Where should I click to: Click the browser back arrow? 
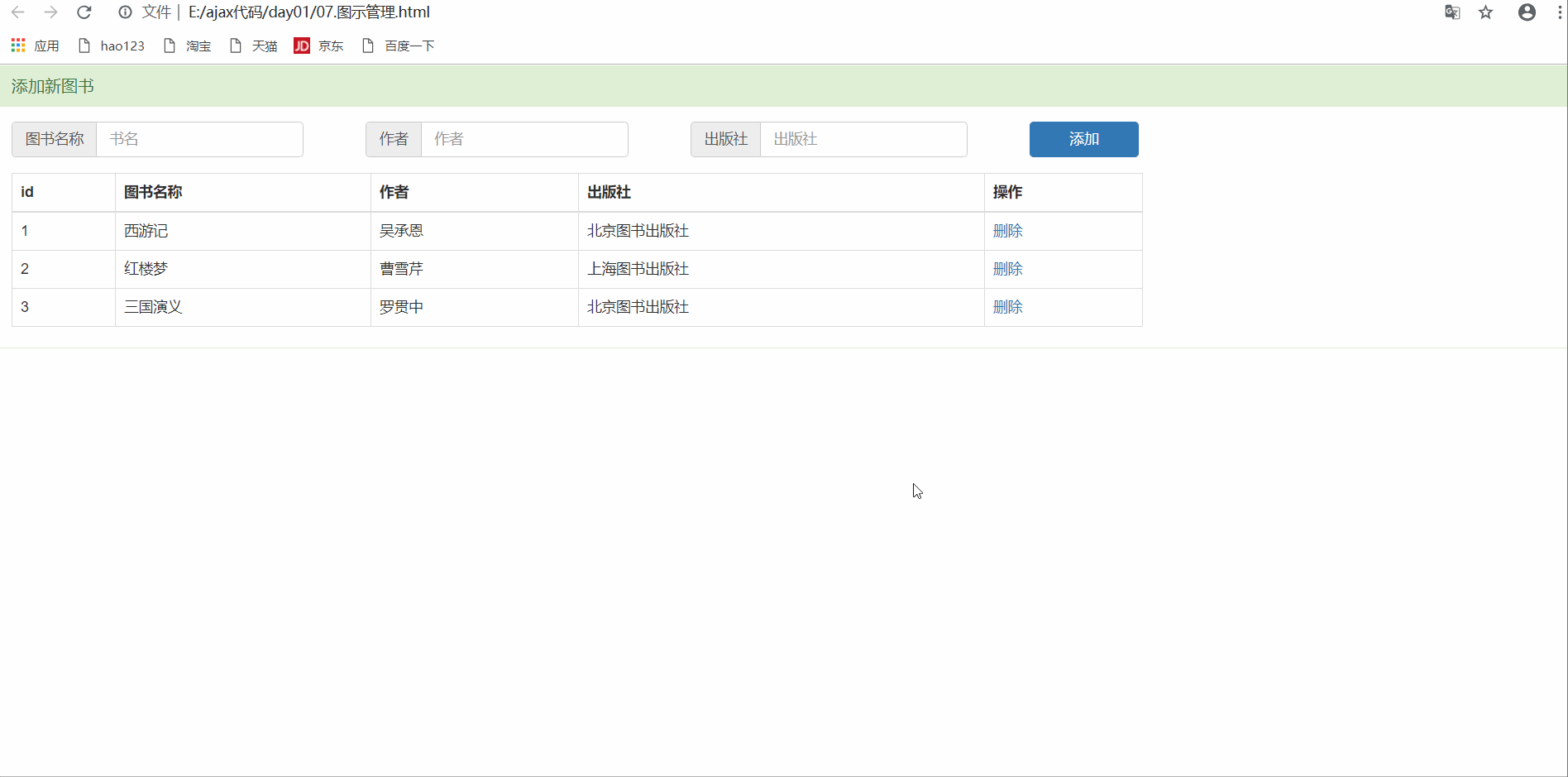point(17,12)
